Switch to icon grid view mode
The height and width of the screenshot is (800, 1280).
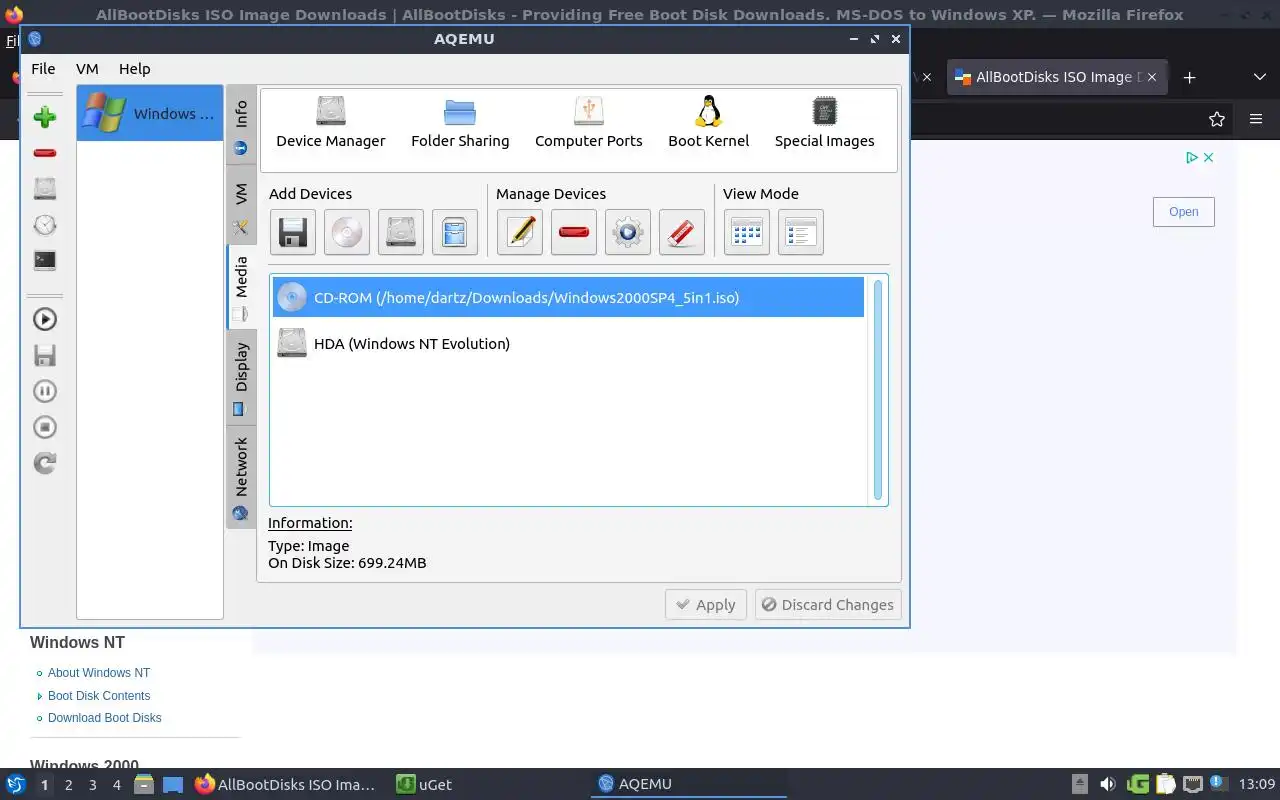[x=747, y=232]
